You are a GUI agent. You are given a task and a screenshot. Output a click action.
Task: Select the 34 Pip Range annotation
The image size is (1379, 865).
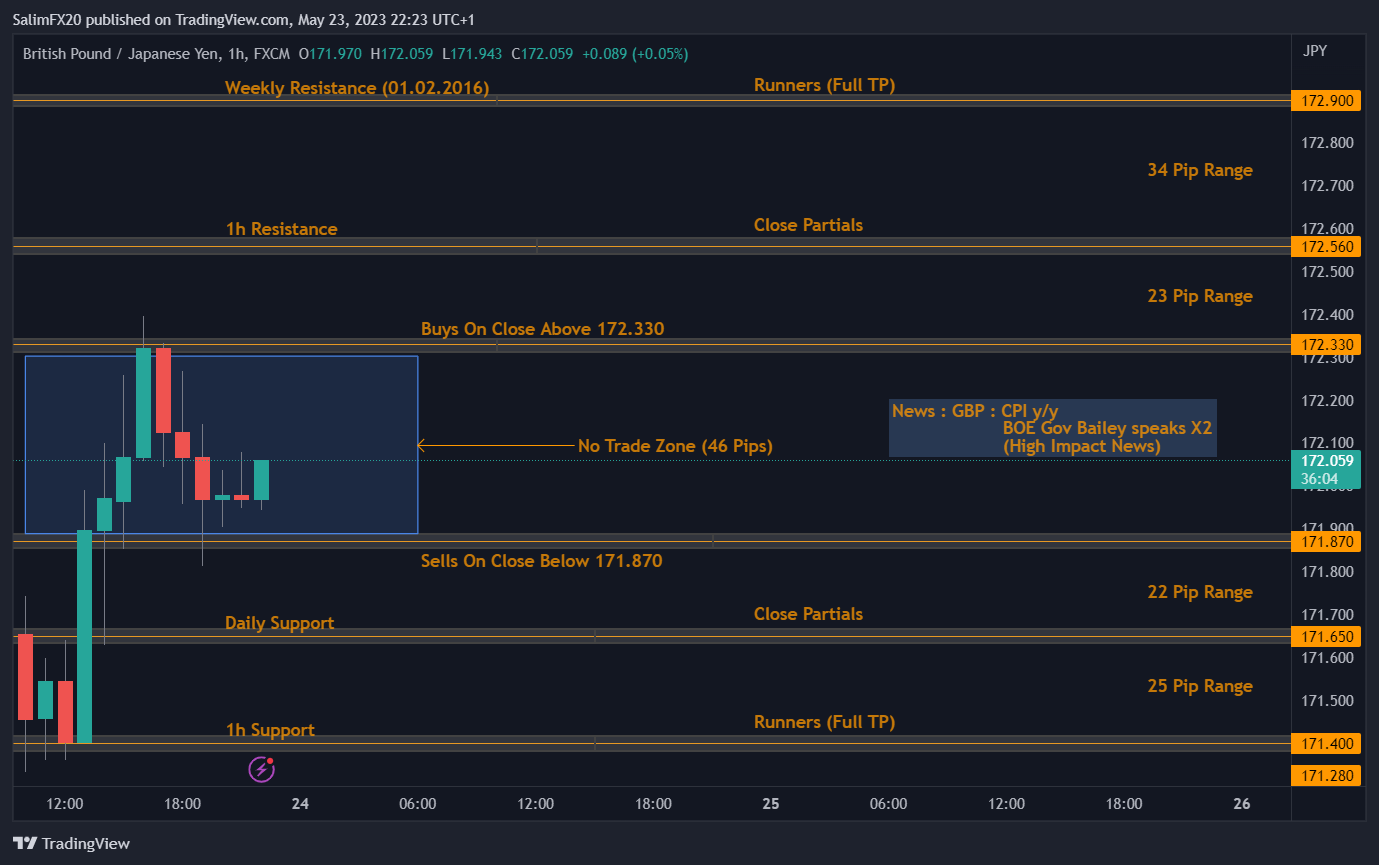pos(1199,170)
